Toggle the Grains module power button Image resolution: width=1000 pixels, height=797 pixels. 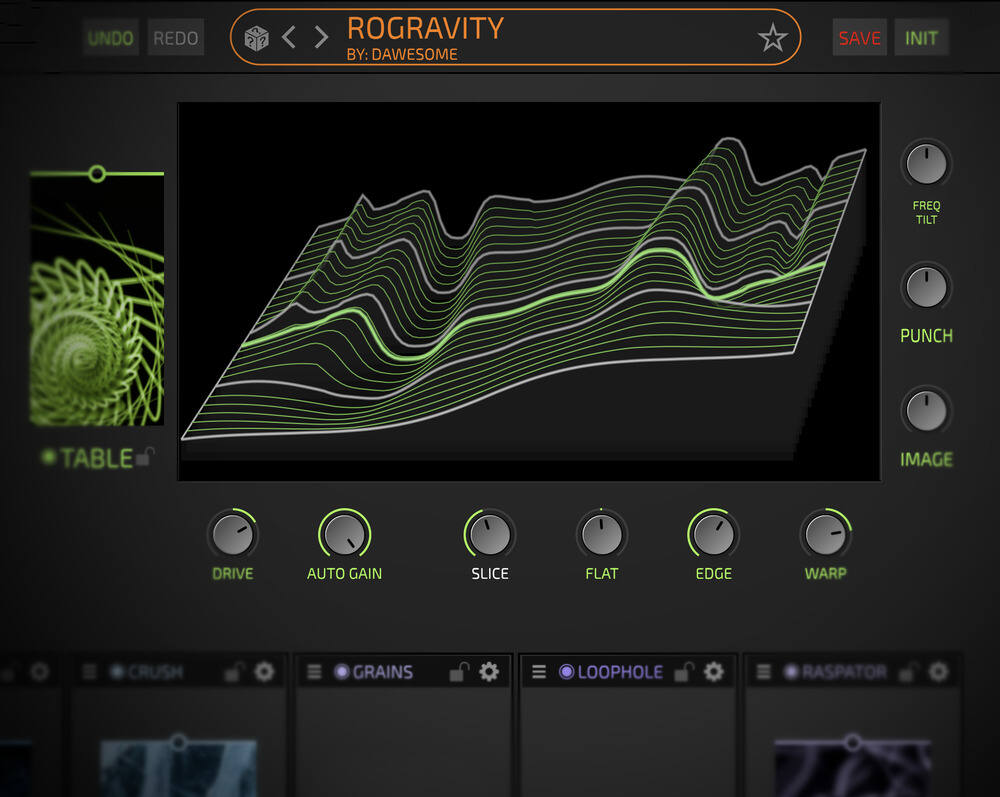point(341,672)
